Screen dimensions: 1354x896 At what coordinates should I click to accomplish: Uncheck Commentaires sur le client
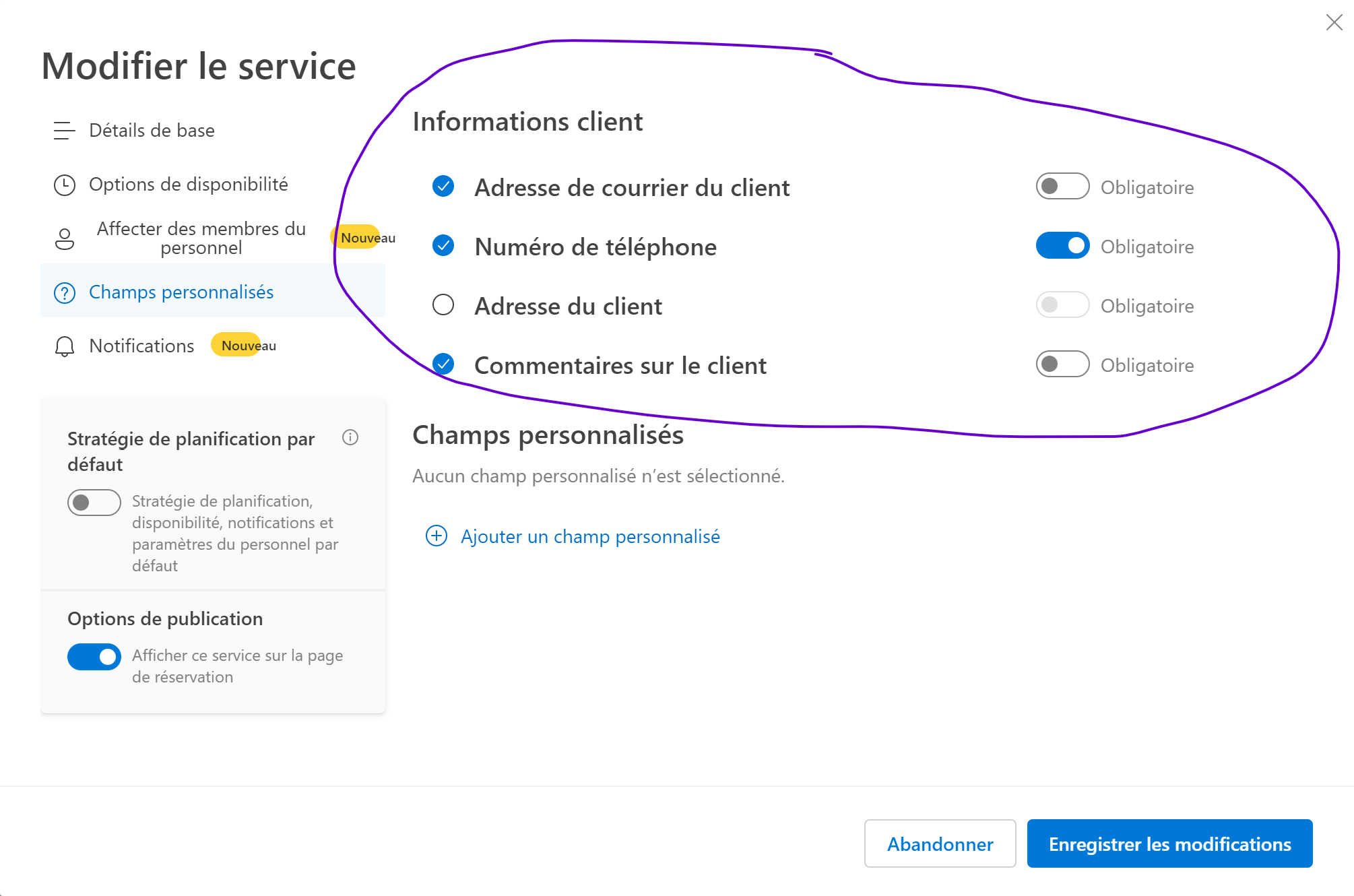coord(443,364)
